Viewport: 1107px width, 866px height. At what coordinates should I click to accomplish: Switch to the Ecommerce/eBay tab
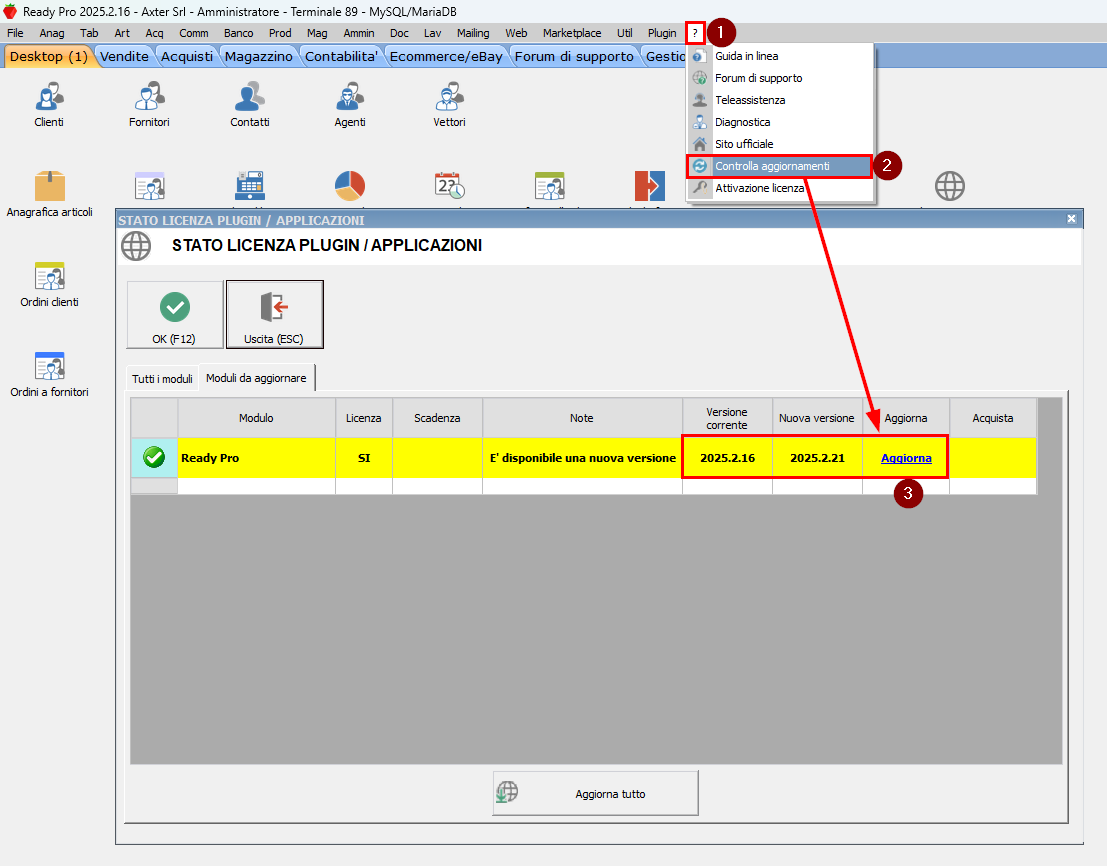coord(446,56)
